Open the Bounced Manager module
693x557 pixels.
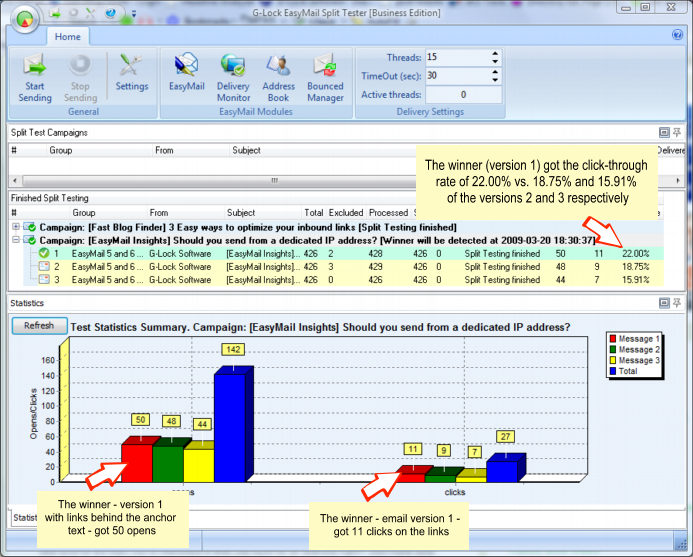325,78
